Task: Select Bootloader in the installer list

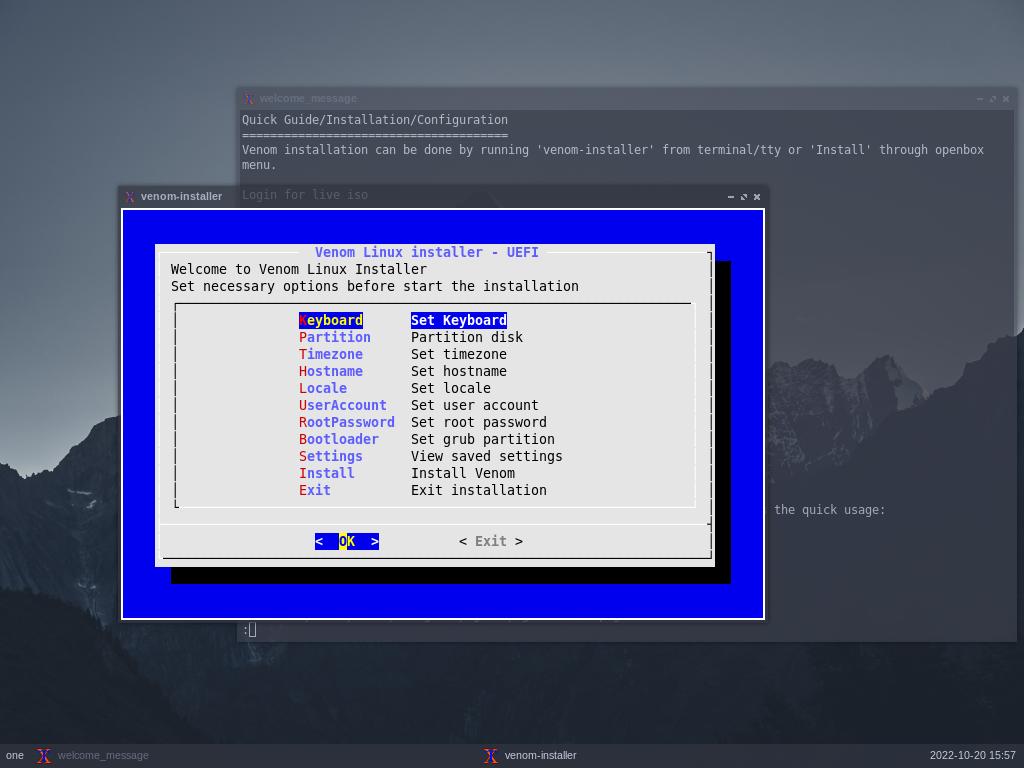Action: point(338,439)
